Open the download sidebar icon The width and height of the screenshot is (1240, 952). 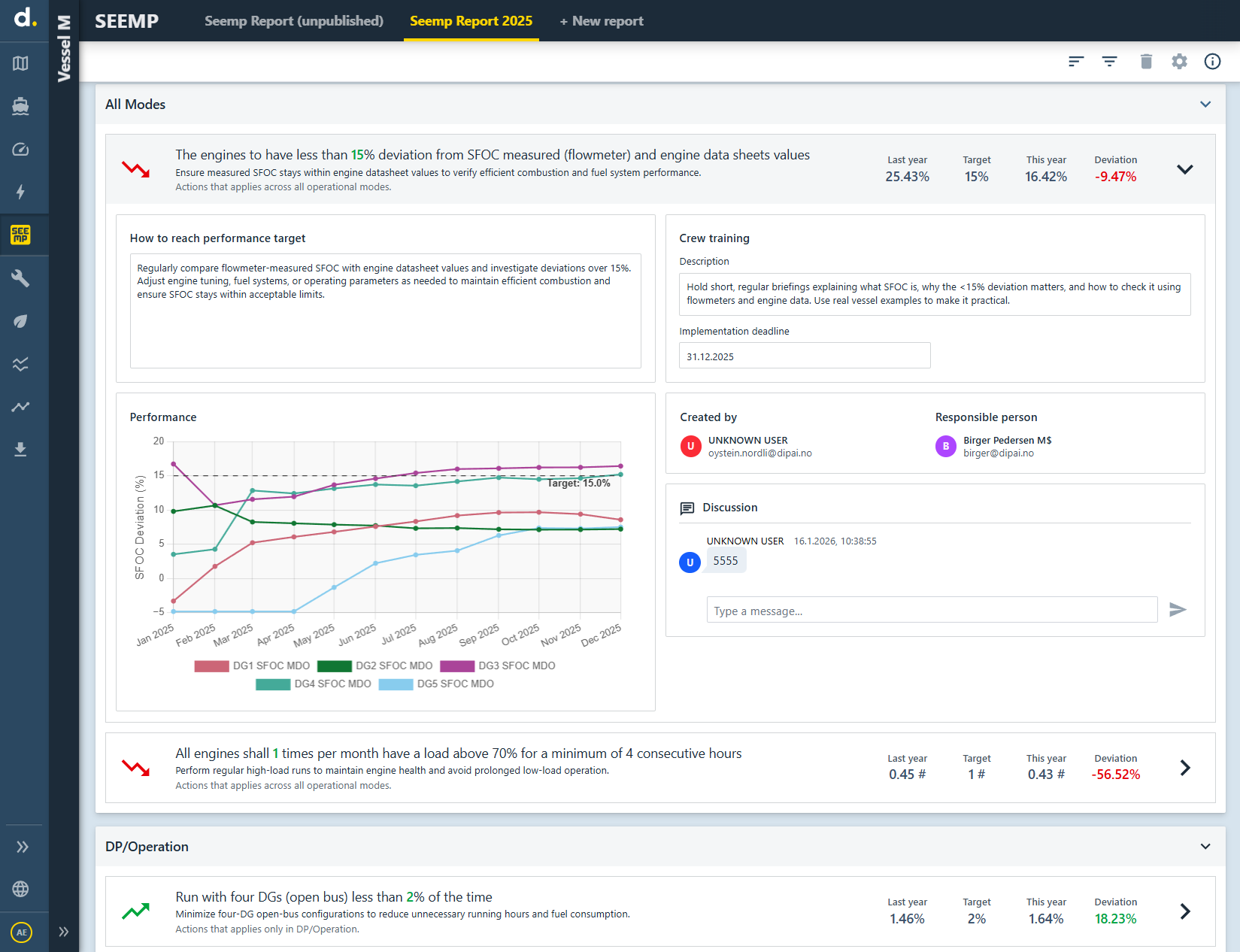click(x=20, y=450)
